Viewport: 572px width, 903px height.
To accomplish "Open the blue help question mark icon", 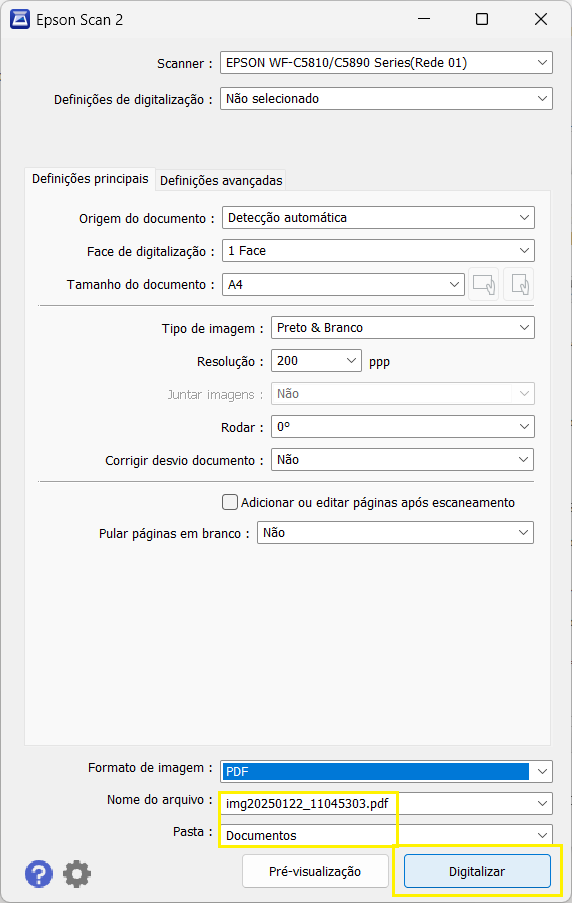I will [x=39, y=874].
